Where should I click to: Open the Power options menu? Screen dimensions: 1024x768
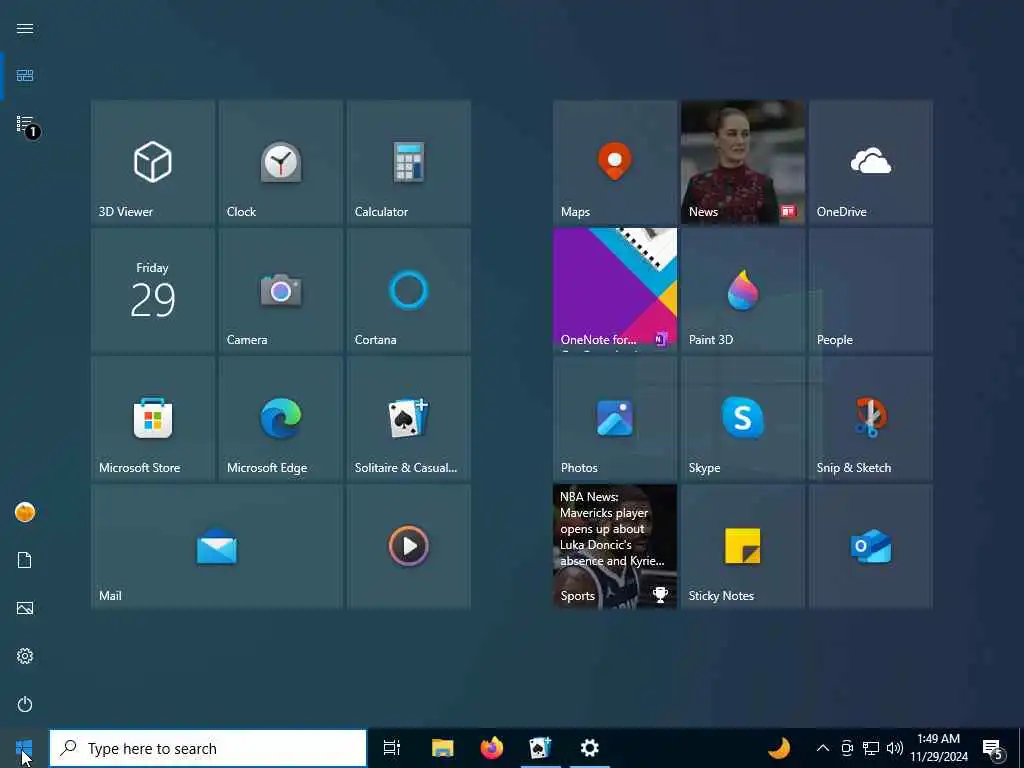coord(25,704)
